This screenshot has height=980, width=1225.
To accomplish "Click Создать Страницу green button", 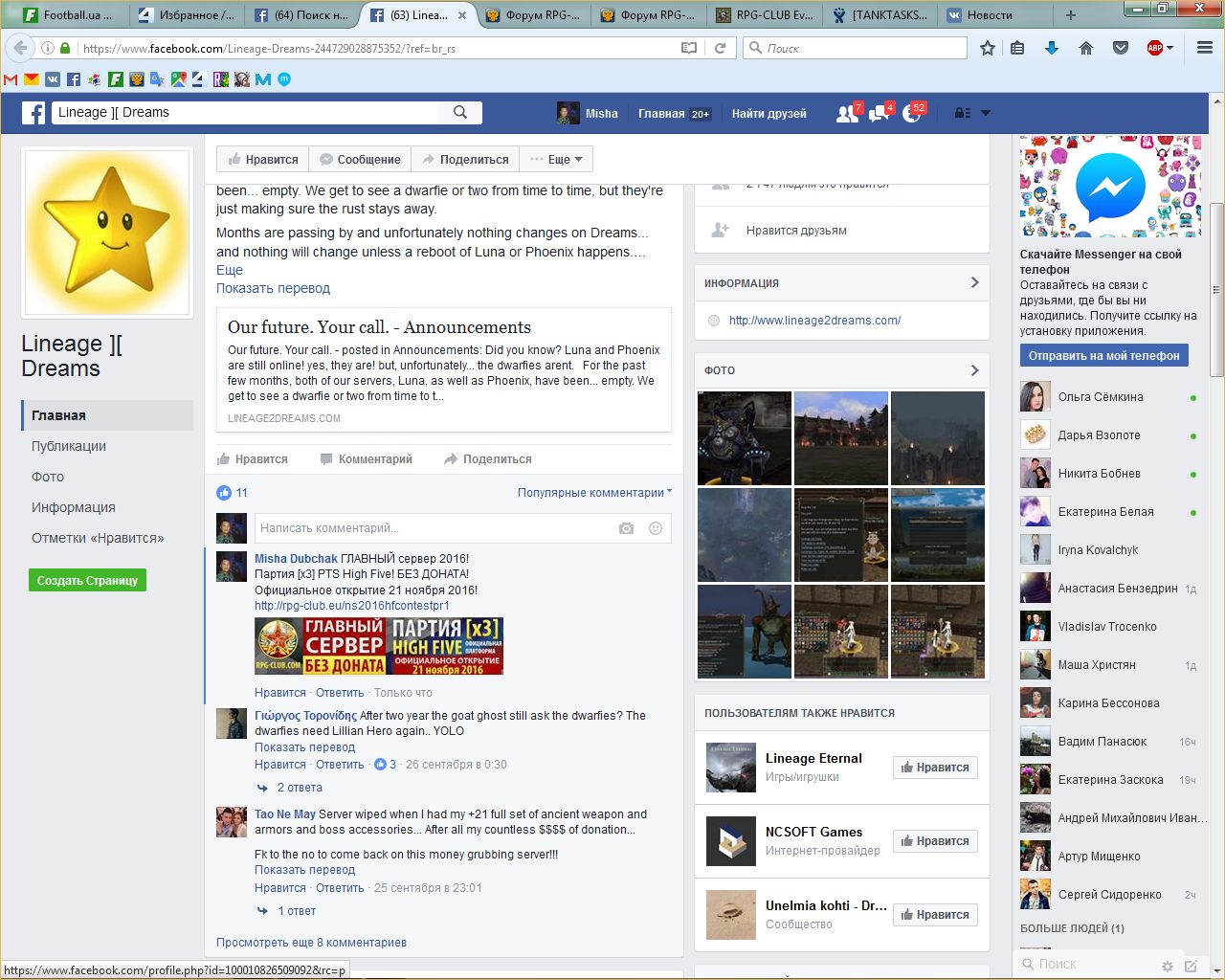I will click(87, 581).
